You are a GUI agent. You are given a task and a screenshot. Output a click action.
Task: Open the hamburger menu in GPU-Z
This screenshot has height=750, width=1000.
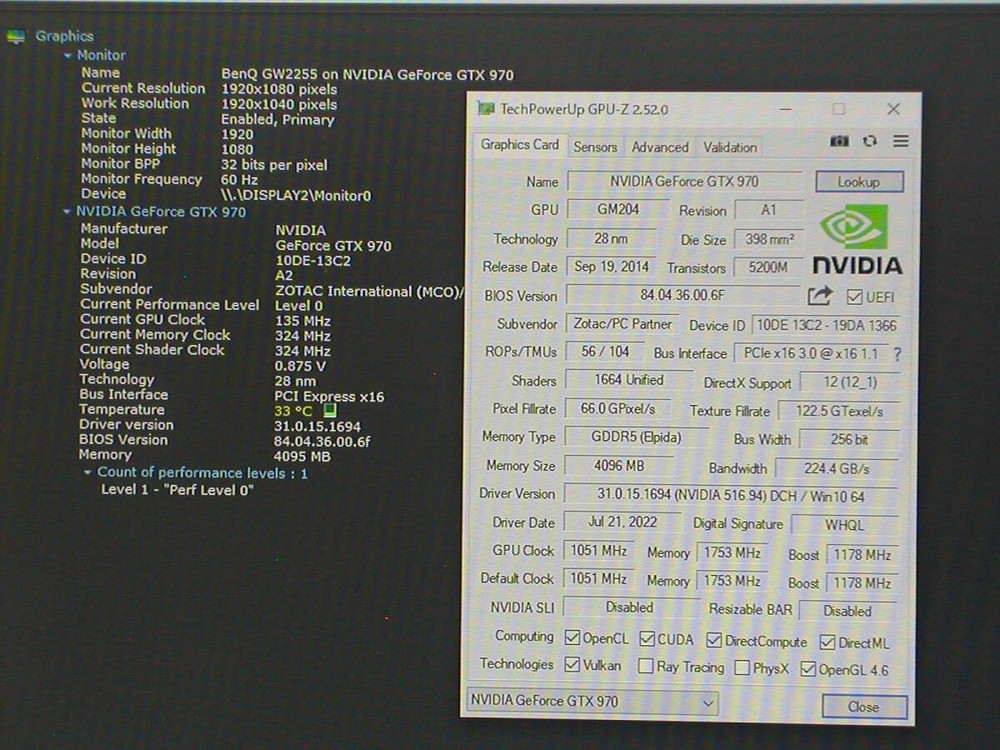coord(899,141)
